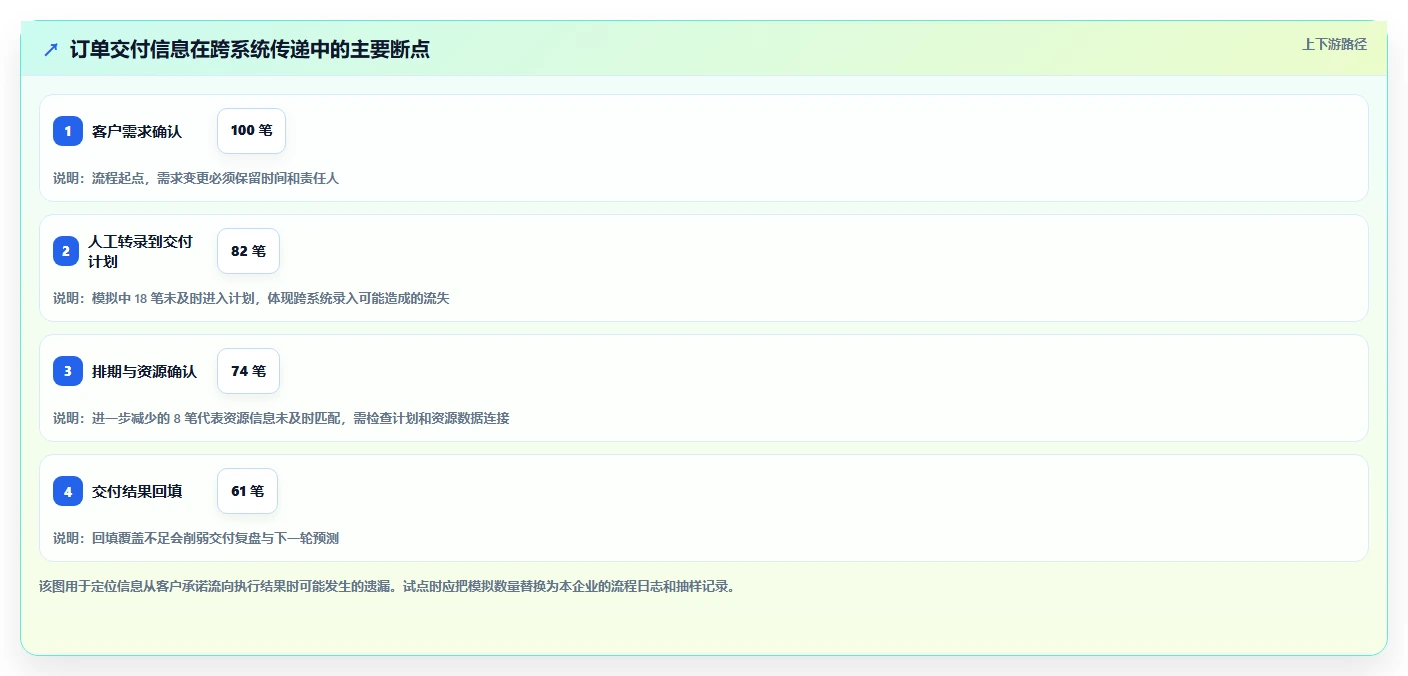Viewport: 1408px width, 676px height.
Task: Click the 交付结果回填 step label
Action: 137,491
